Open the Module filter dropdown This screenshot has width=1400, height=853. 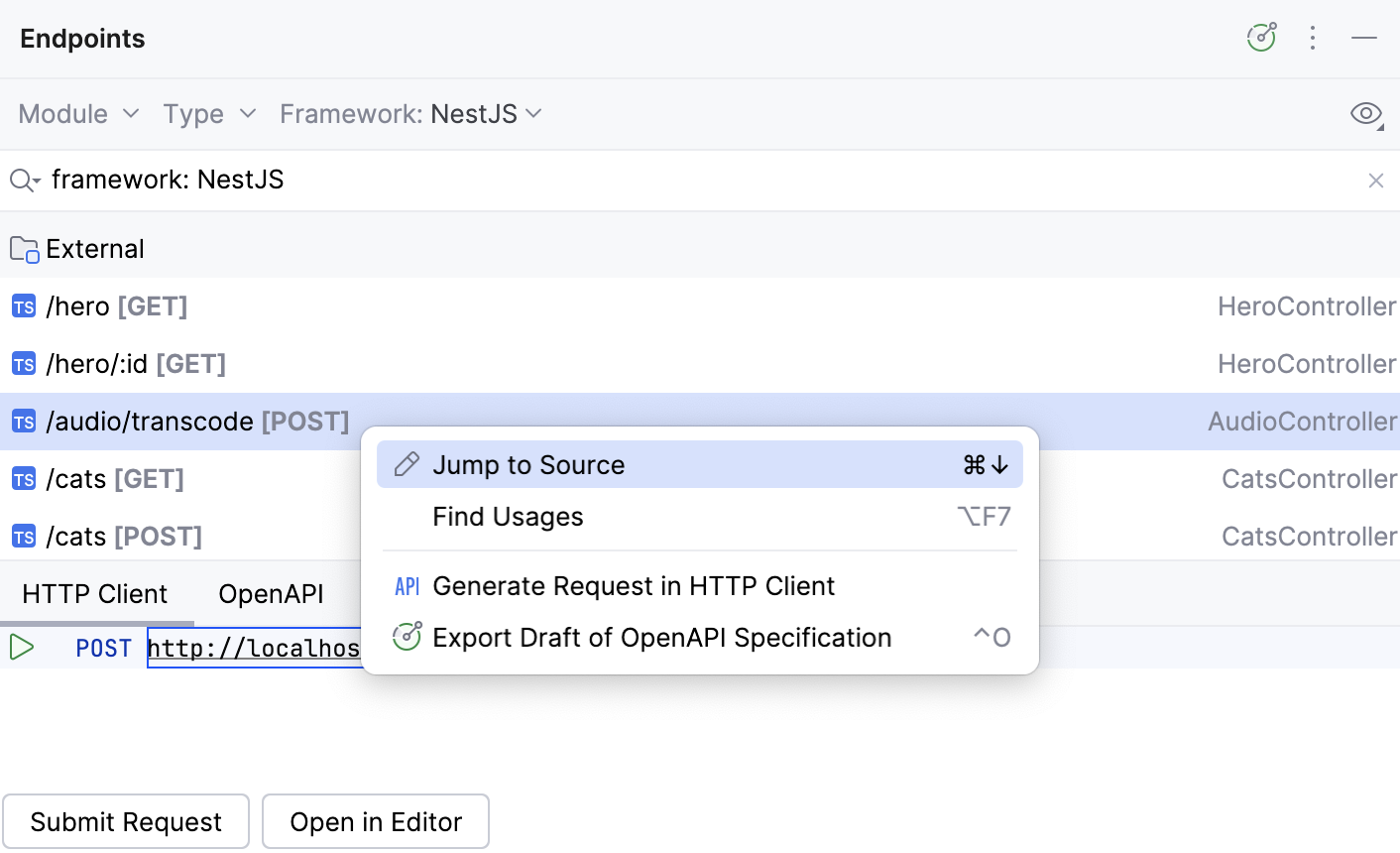tap(78, 113)
